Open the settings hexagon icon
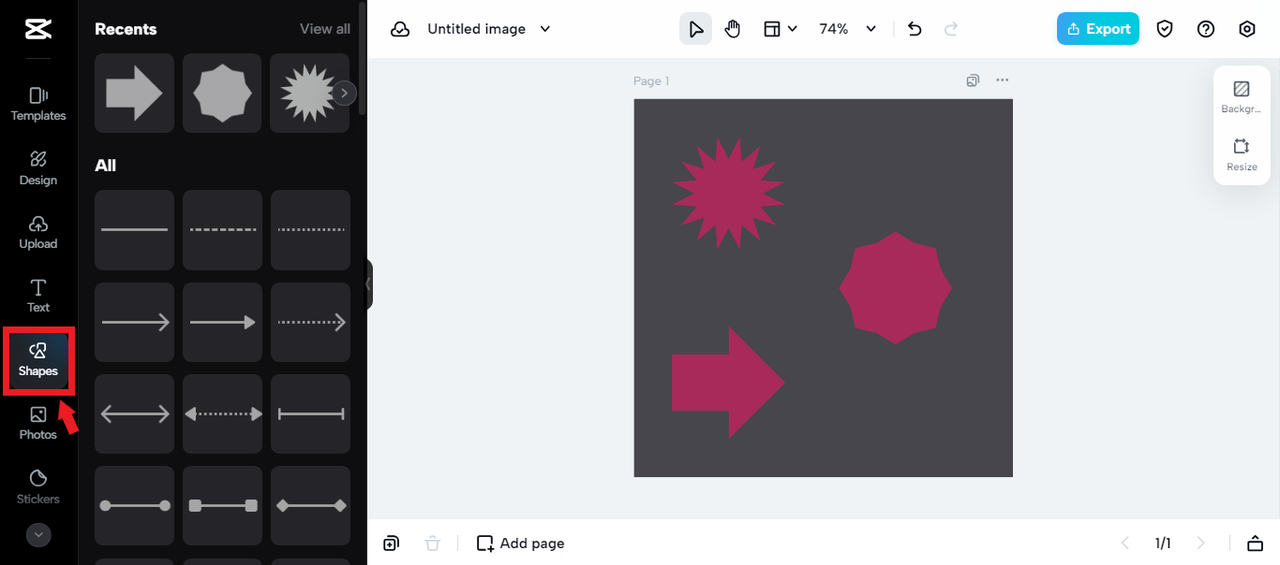Screen dimensions: 1280x565 coord(1247,29)
